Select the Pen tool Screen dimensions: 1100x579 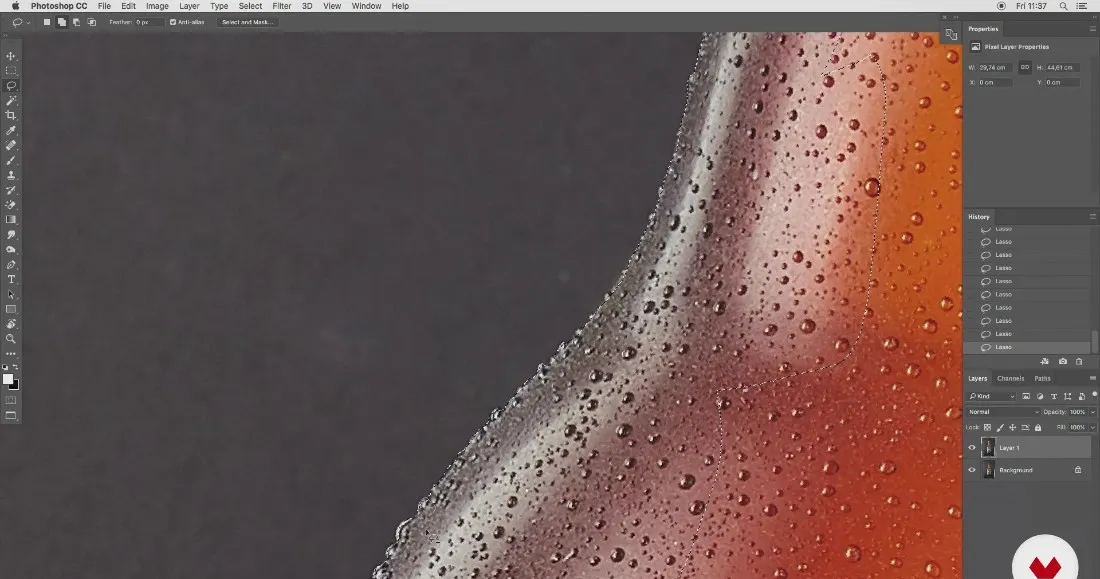click(11, 265)
